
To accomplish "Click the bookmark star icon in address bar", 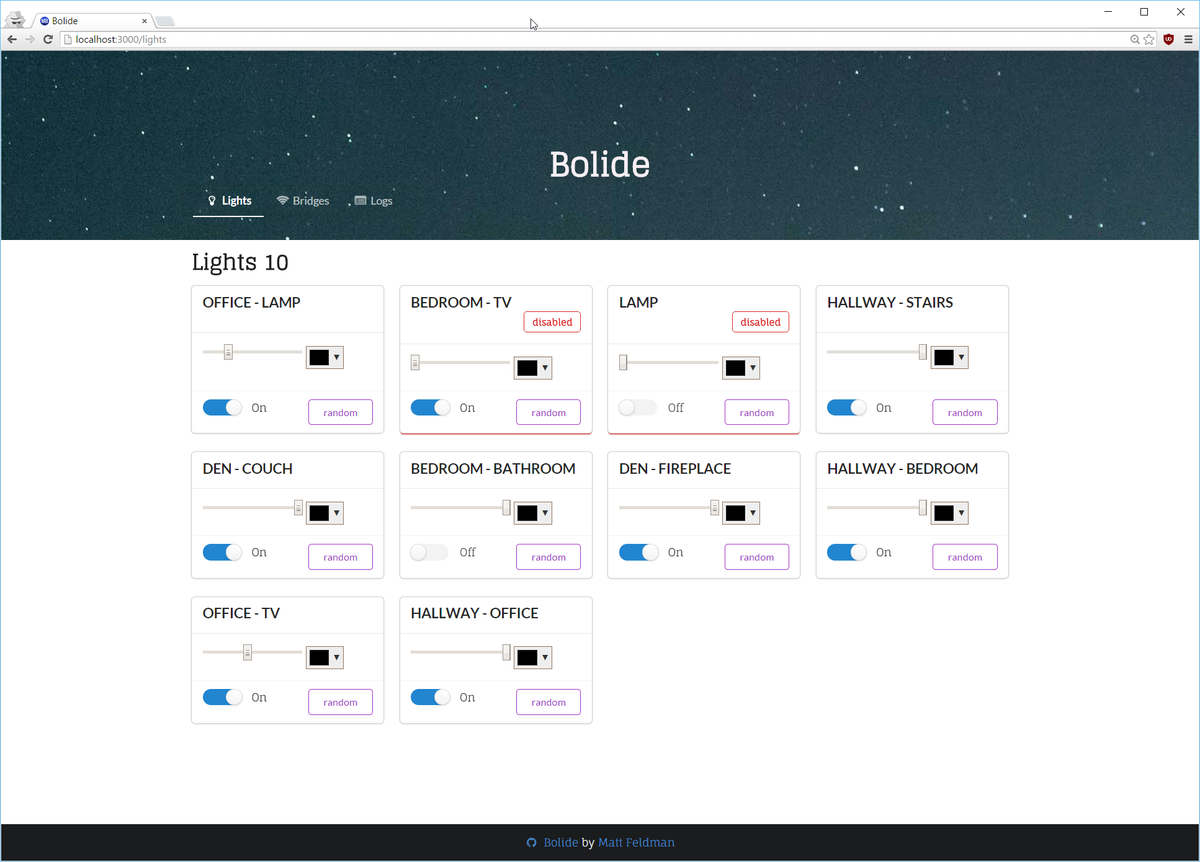I will 1150,39.
